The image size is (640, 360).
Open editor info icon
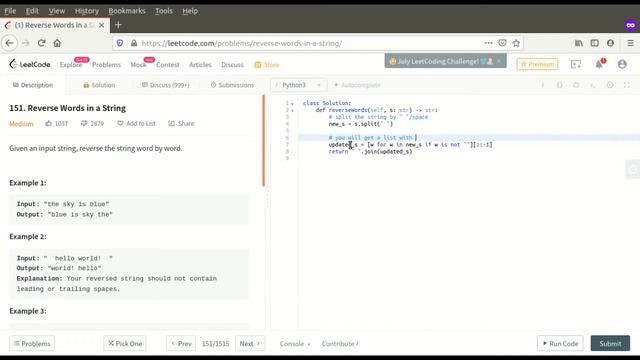pyautogui.click(x=543, y=85)
